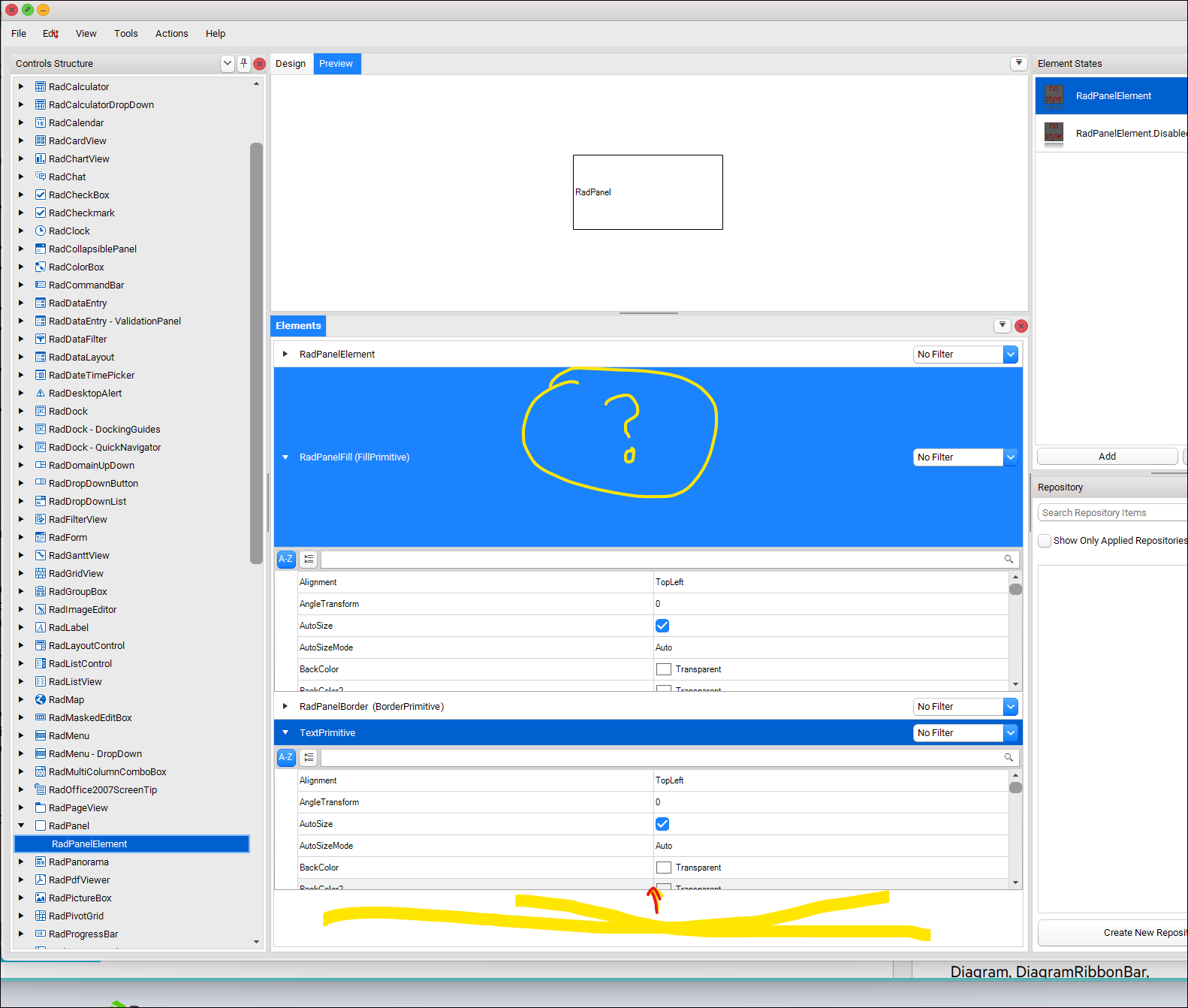Viewport: 1188px width, 1008px height.
Task: Open the Tools menu
Action: click(x=126, y=34)
